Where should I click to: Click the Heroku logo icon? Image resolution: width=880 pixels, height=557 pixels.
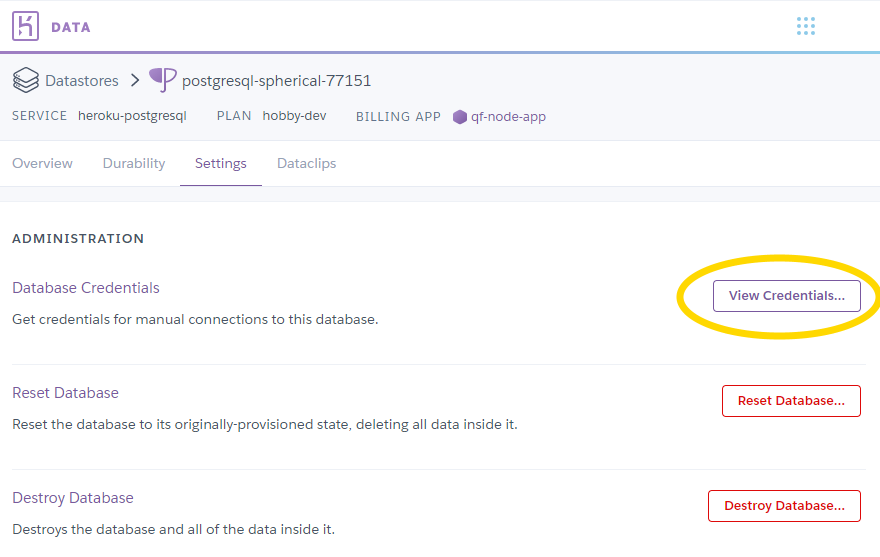coord(26,27)
